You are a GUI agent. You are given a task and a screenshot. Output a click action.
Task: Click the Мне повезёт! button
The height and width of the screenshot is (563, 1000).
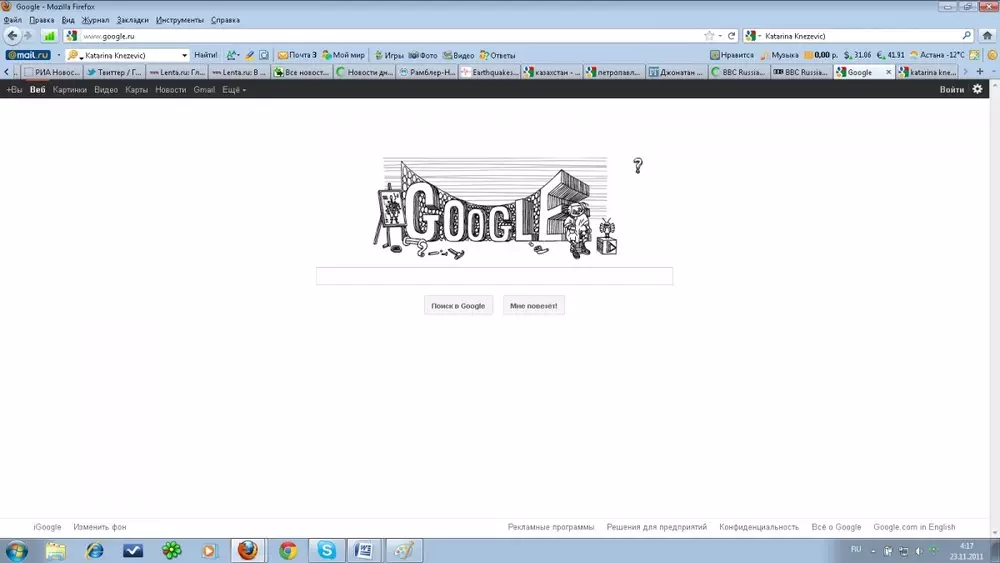pyautogui.click(x=534, y=306)
